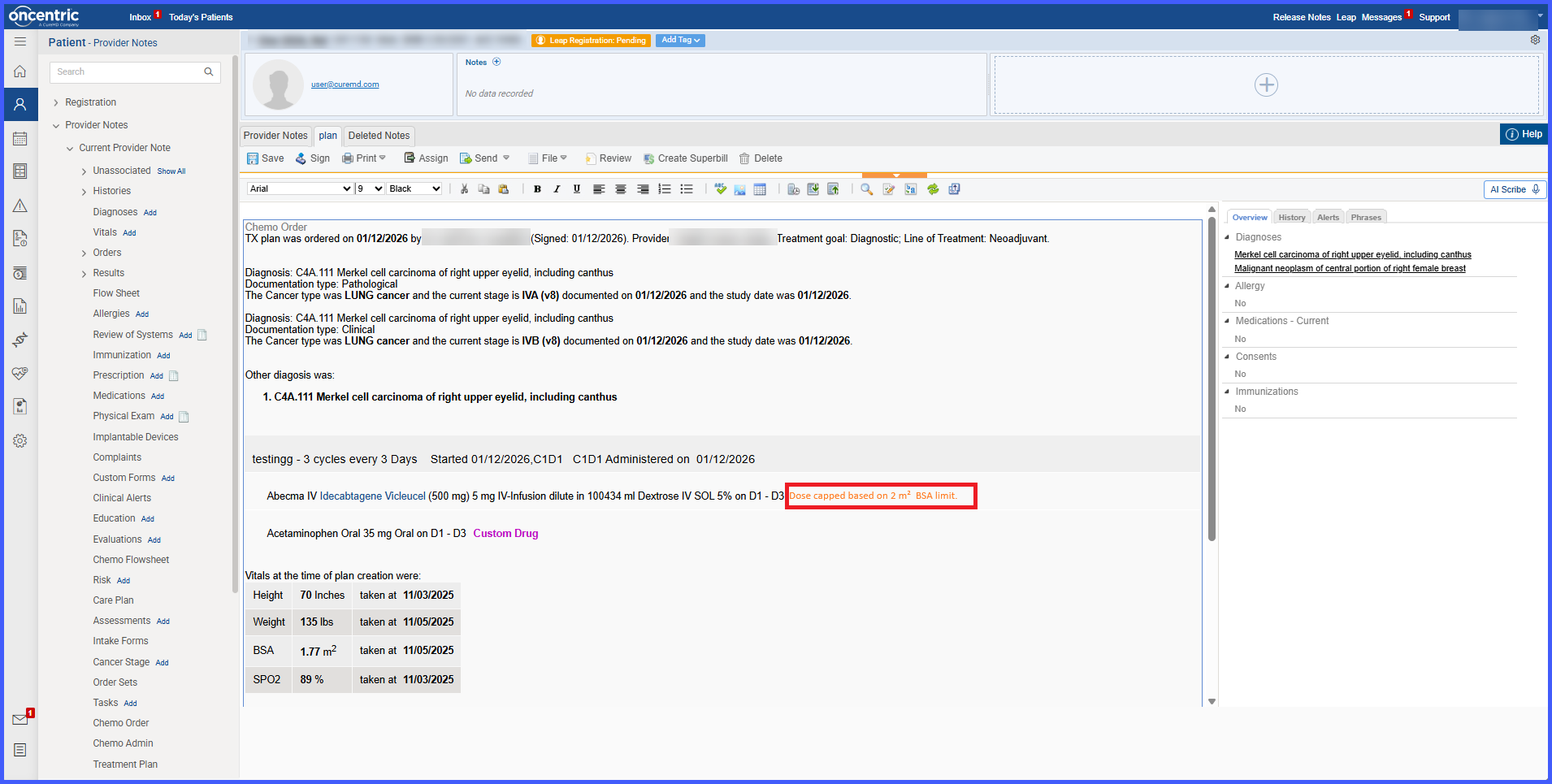This screenshot has width=1552, height=784.
Task: Click in the sidebar Search field
Action: pos(135,72)
